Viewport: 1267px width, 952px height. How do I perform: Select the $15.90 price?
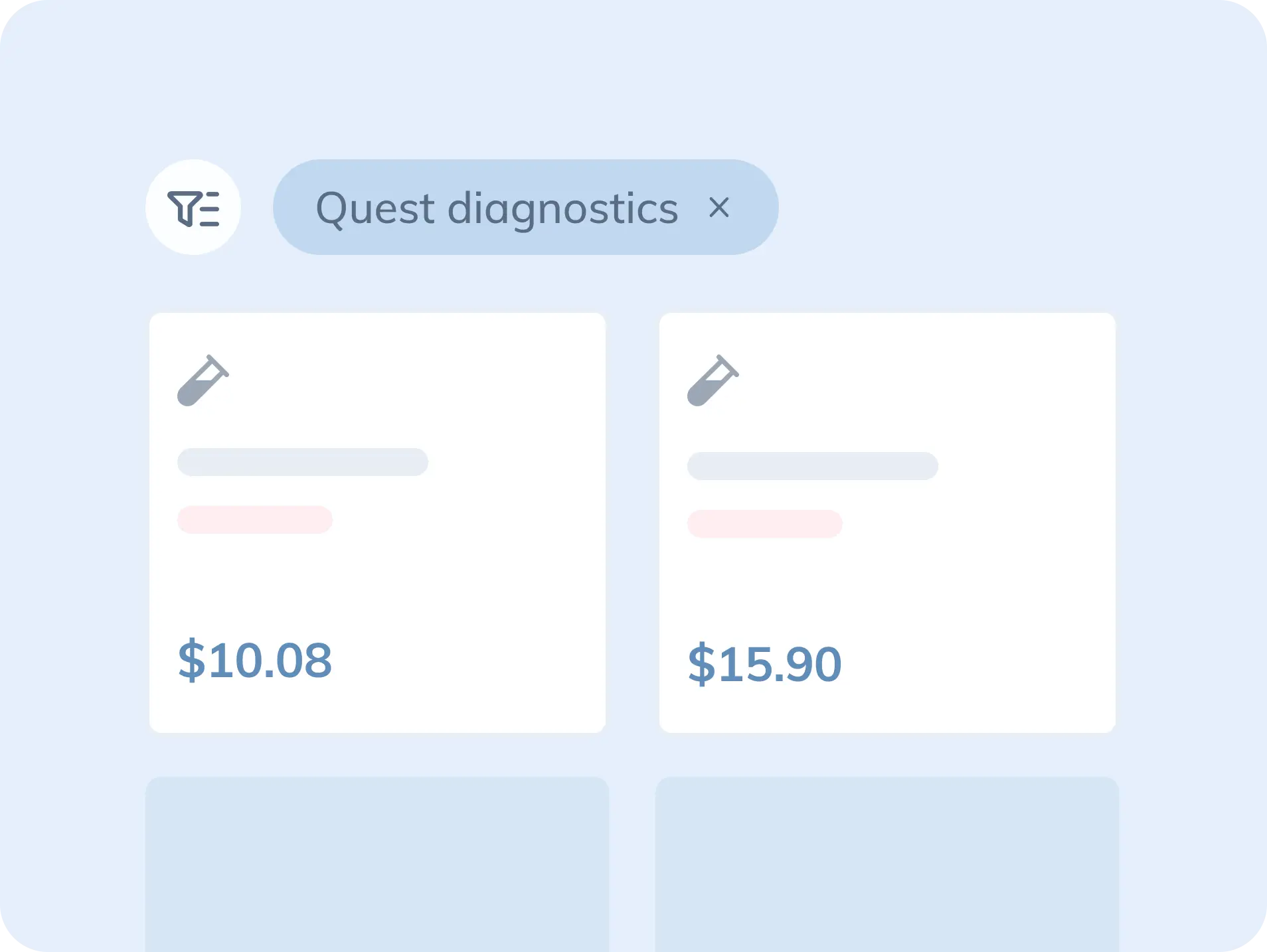click(764, 665)
